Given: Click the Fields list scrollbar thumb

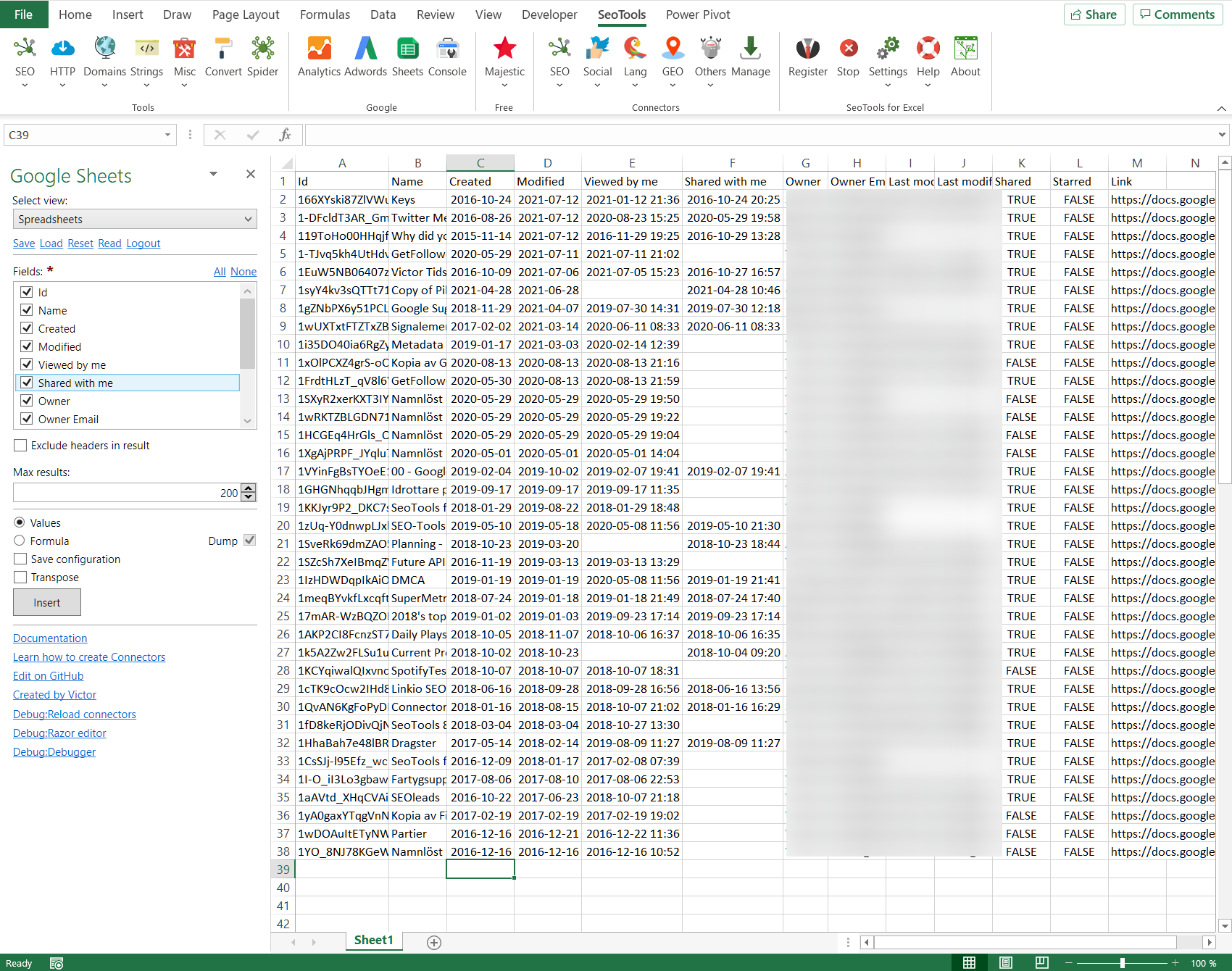Looking at the screenshot, I should tap(248, 333).
